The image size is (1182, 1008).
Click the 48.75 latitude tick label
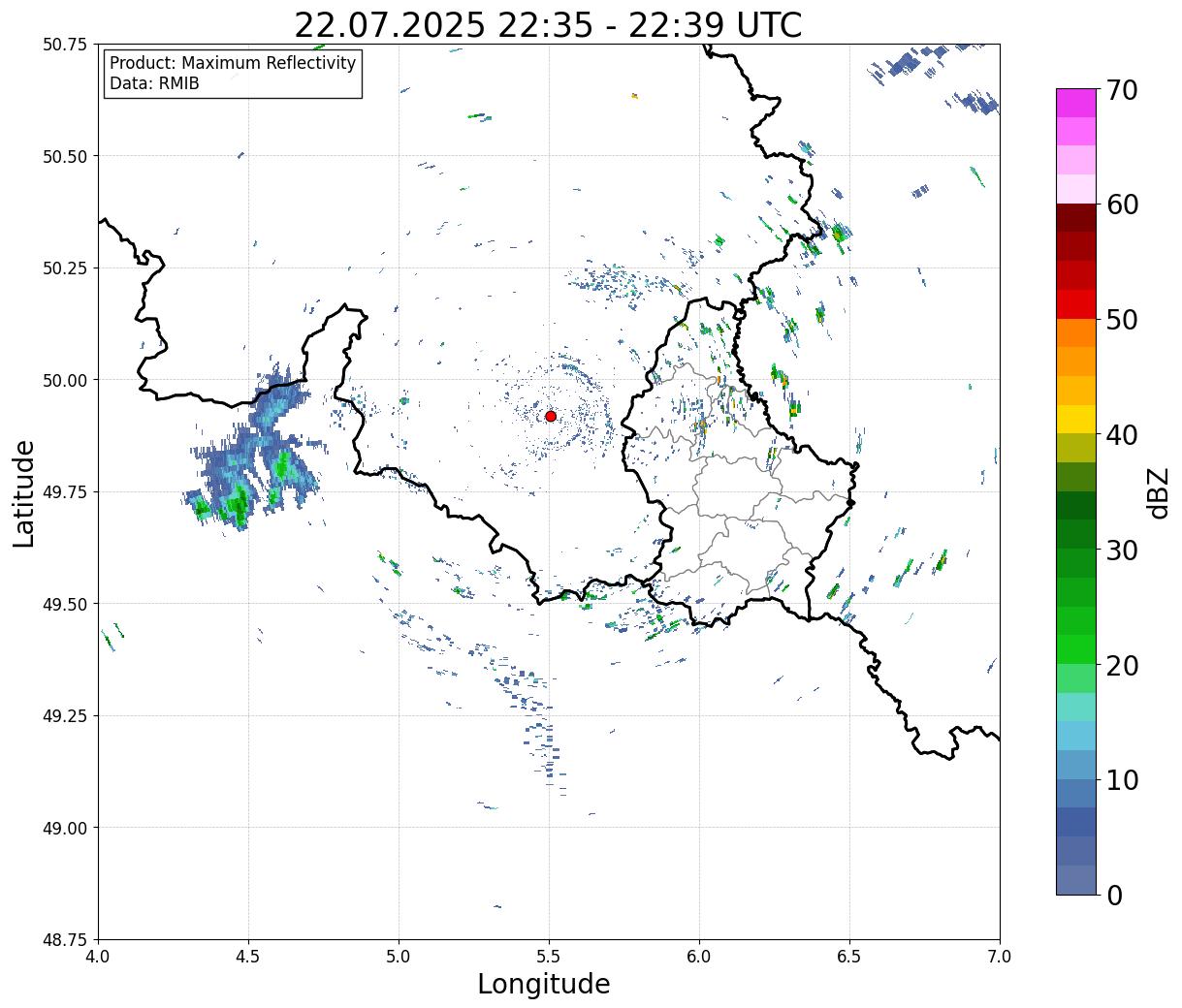(x=64, y=939)
